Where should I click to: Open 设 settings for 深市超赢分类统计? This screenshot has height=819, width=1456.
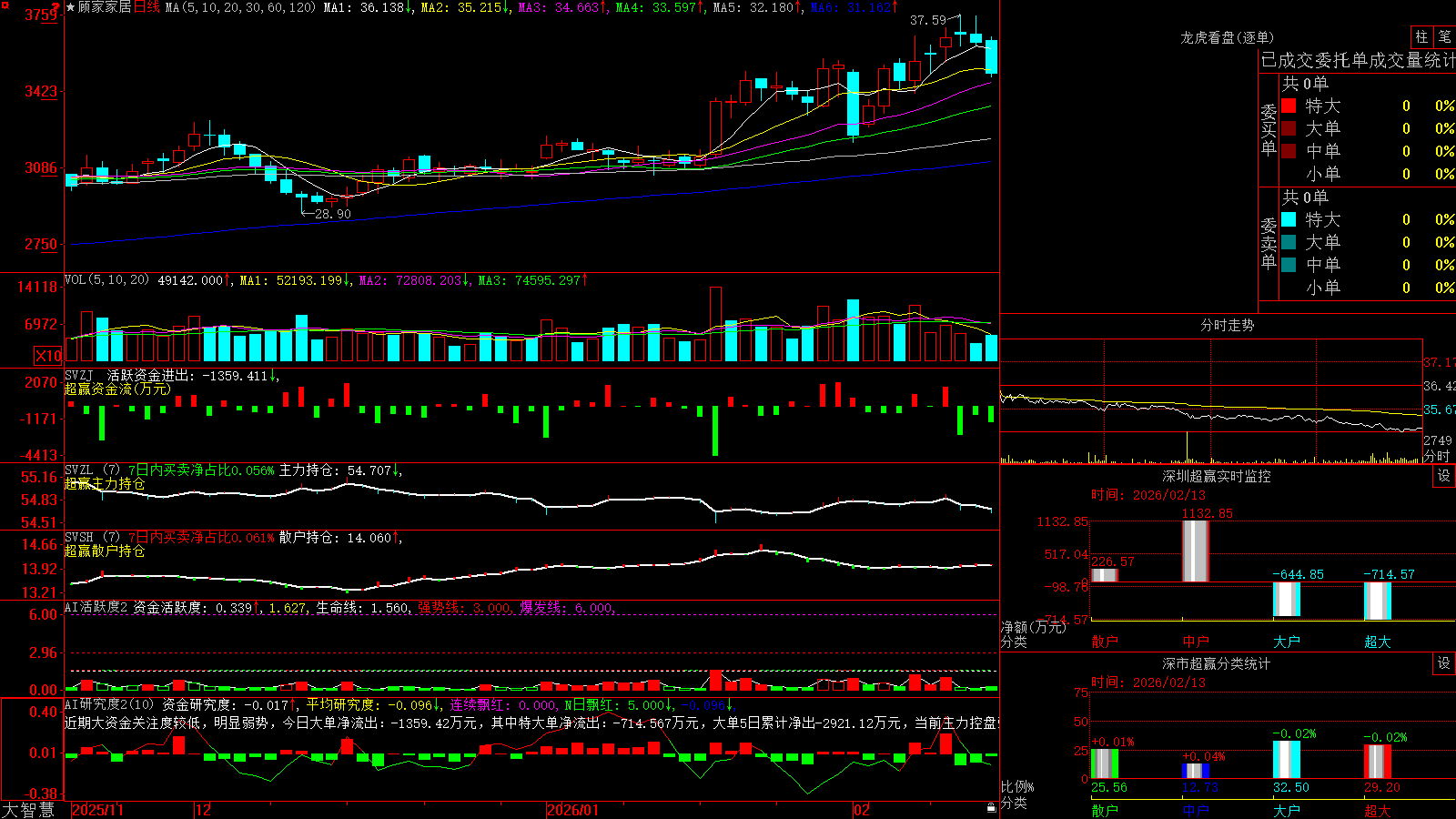point(1444,663)
